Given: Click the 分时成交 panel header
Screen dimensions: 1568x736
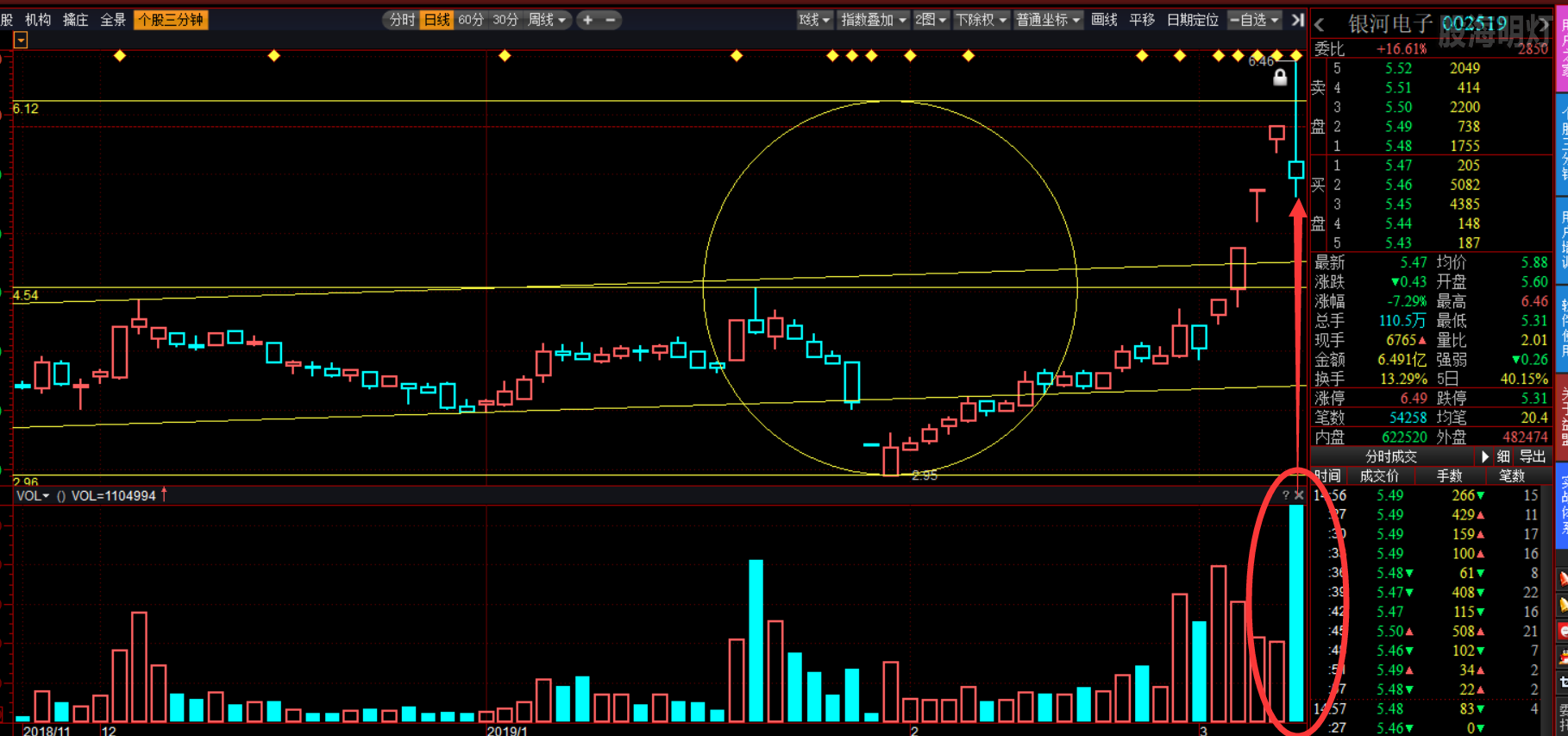Looking at the screenshot, I should coord(1390,456).
